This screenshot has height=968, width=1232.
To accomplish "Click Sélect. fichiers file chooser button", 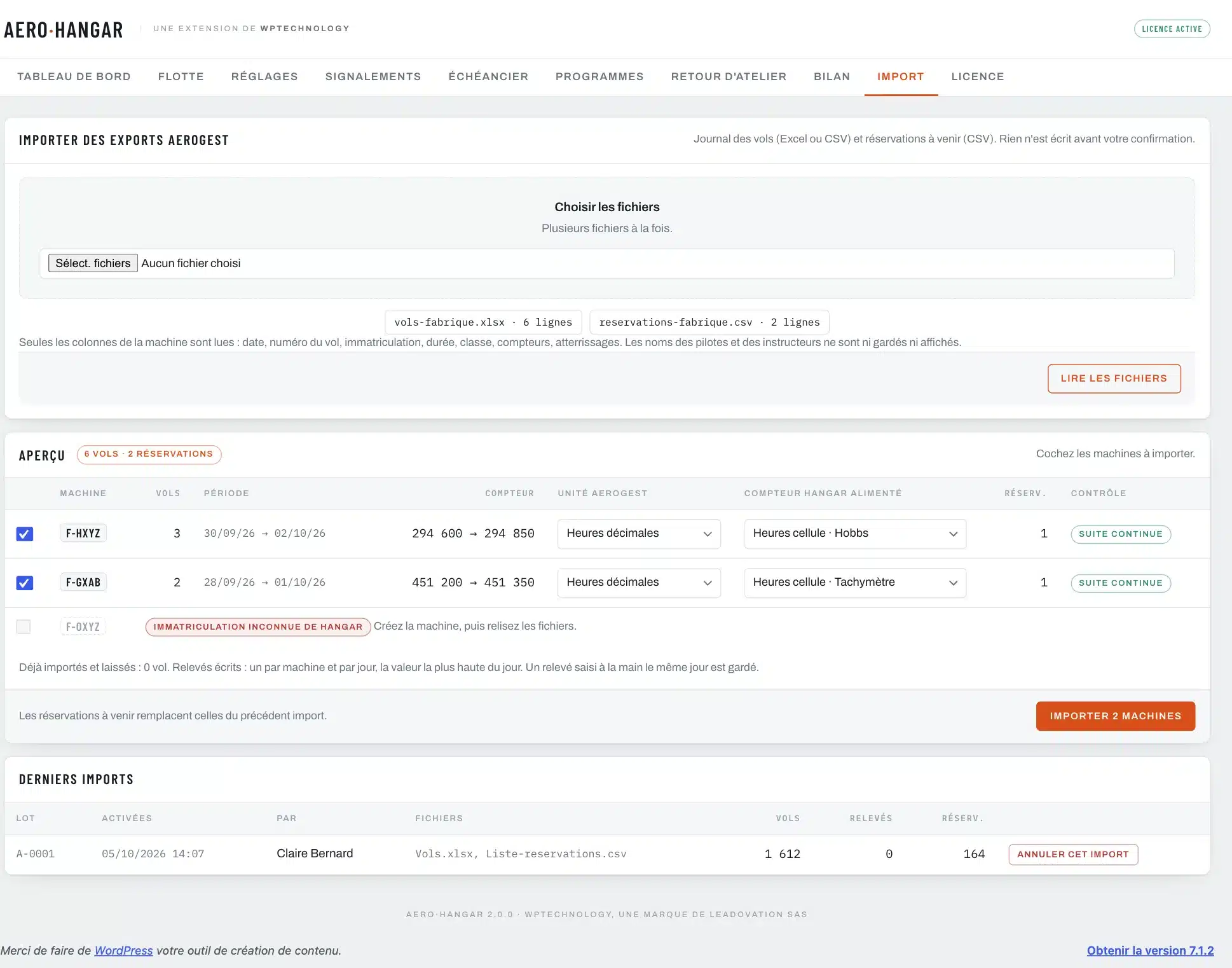I will [93, 263].
